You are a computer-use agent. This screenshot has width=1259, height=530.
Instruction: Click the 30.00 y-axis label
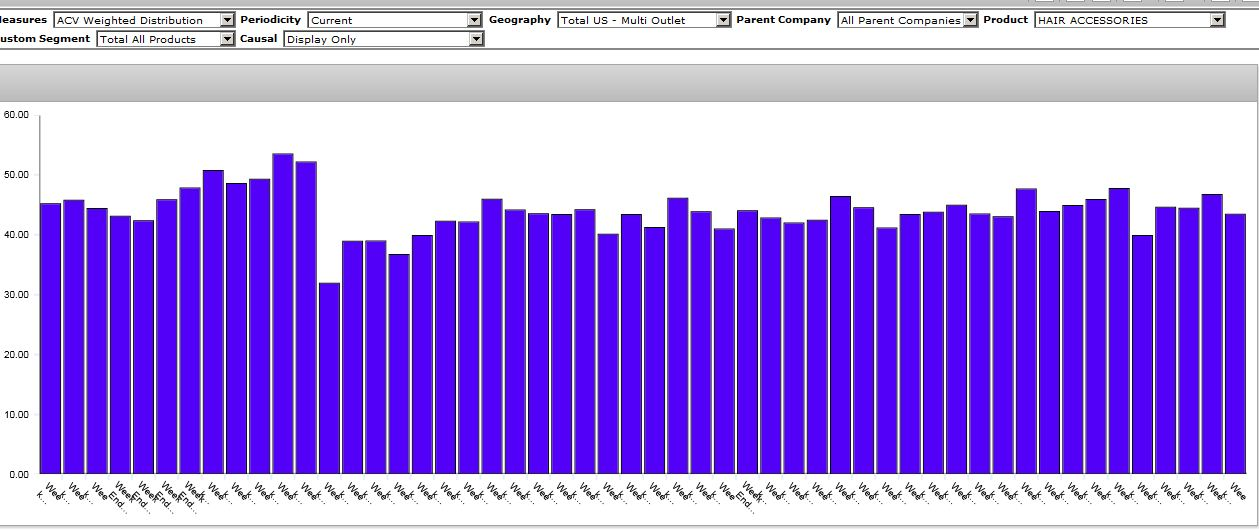16,295
